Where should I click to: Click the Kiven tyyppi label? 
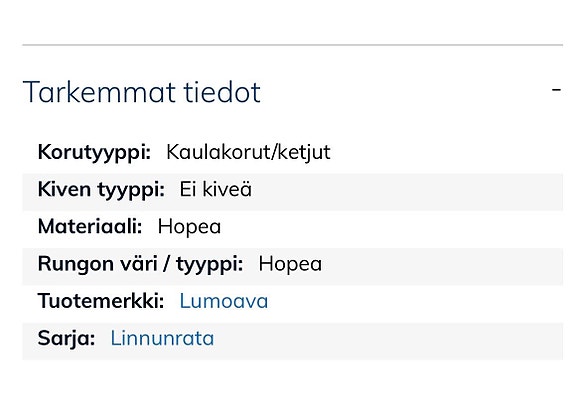click(x=101, y=190)
